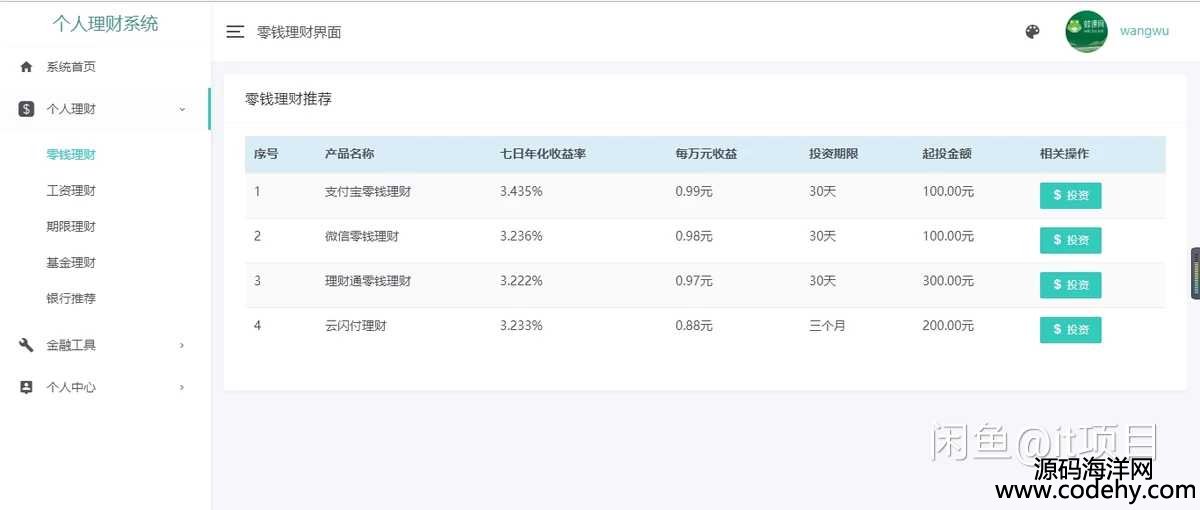Open the theme palette icon
1200x510 pixels.
tap(1033, 32)
